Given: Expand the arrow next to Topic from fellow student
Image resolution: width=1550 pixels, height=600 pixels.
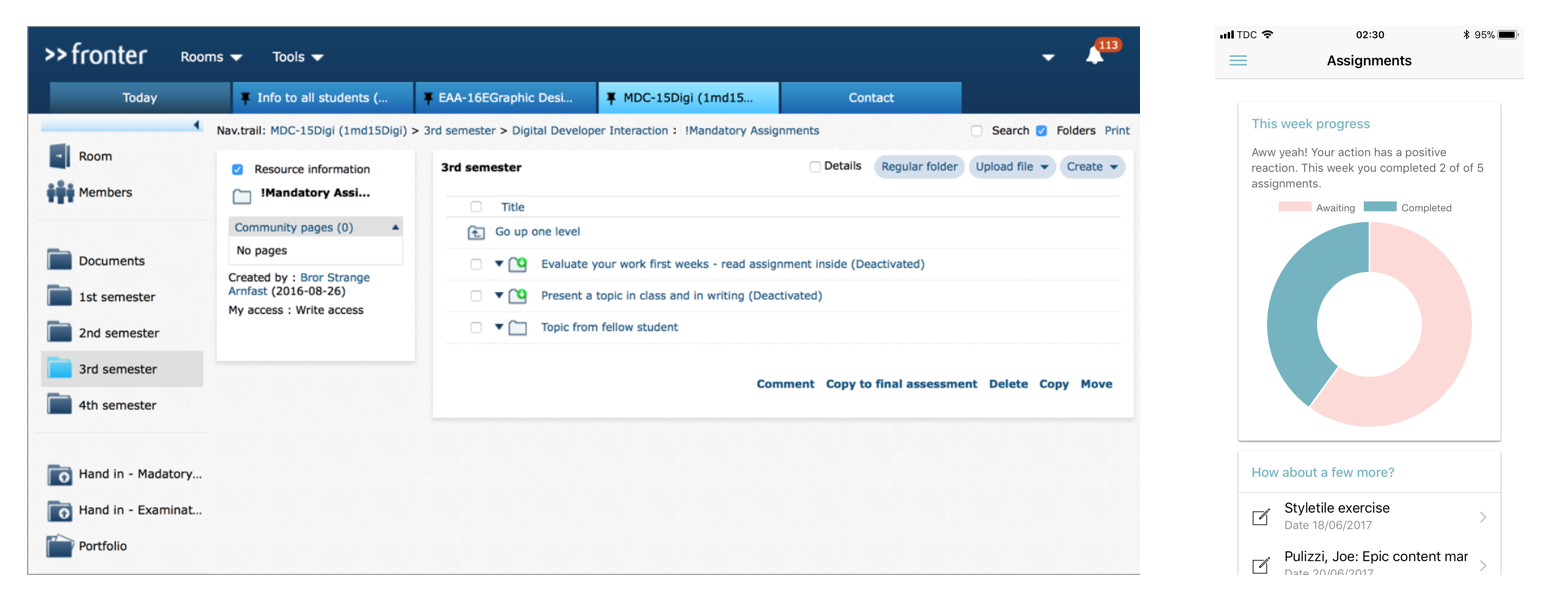Looking at the screenshot, I should [x=499, y=327].
